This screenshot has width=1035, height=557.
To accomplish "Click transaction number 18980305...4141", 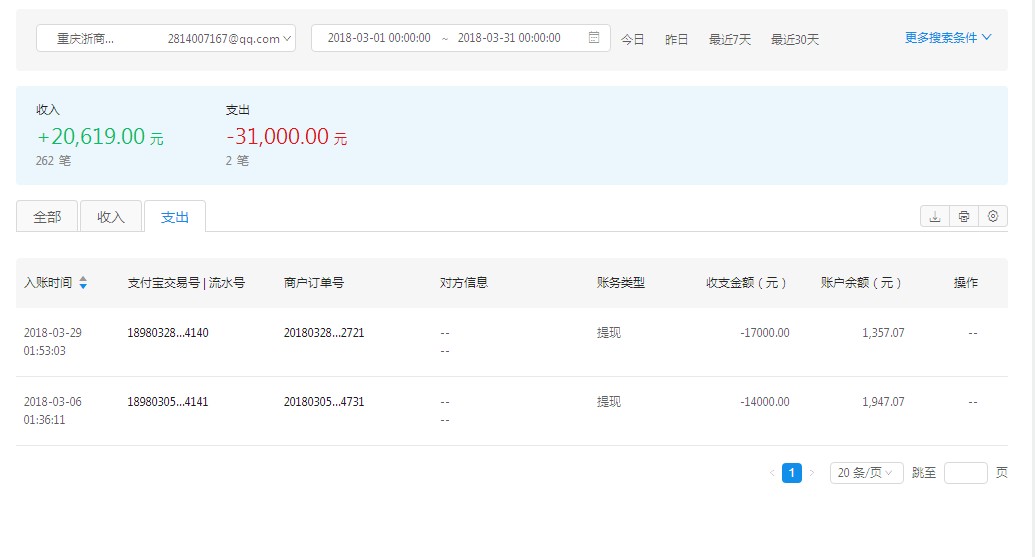I will tap(168, 401).
